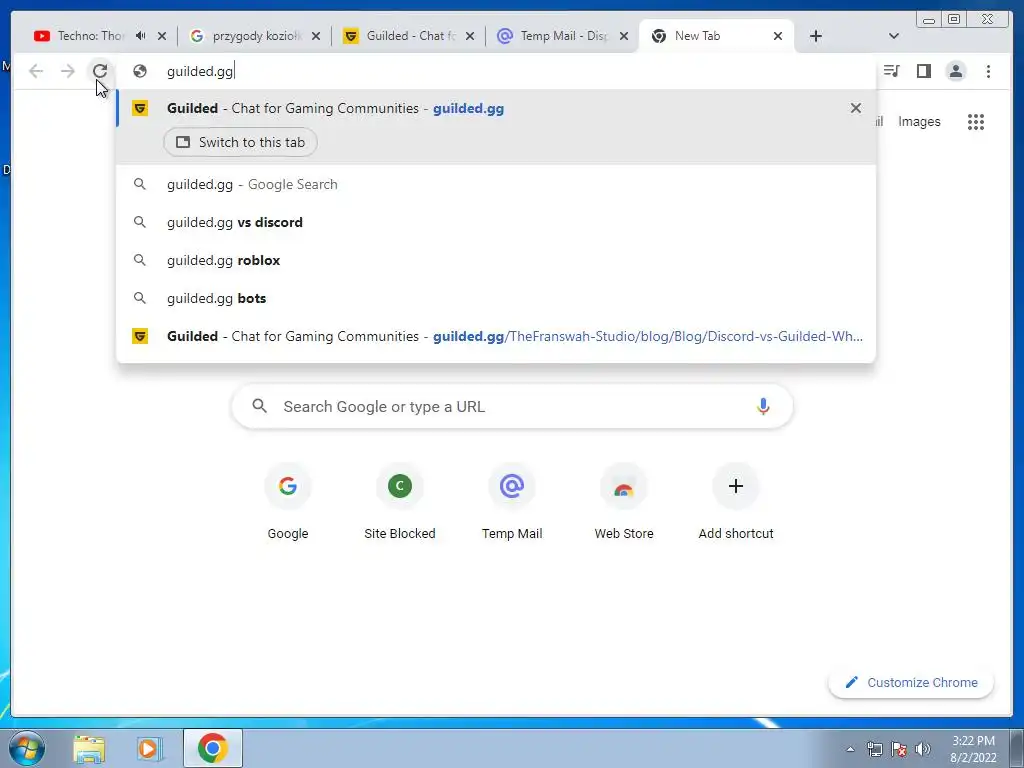
Task: Close the Temp Mail tab
Action: (x=624, y=36)
